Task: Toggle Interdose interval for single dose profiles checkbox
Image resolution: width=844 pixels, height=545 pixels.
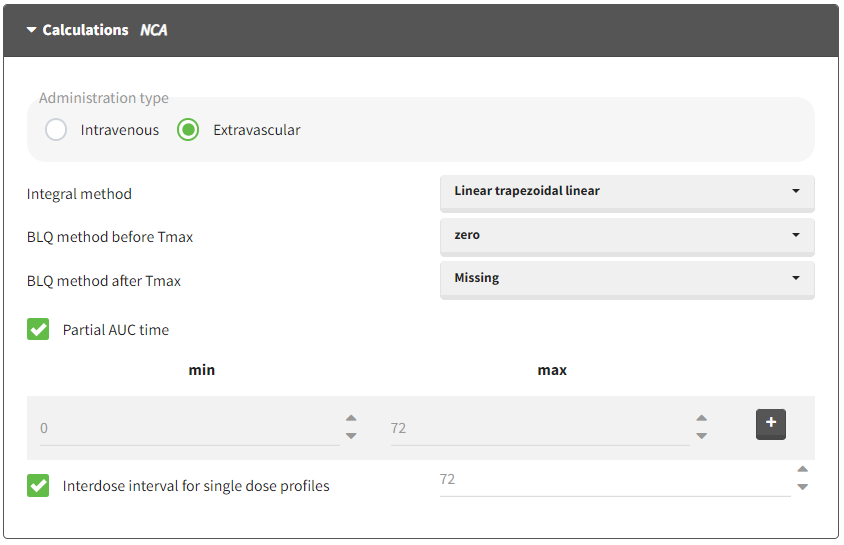Action: [x=38, y=486]
